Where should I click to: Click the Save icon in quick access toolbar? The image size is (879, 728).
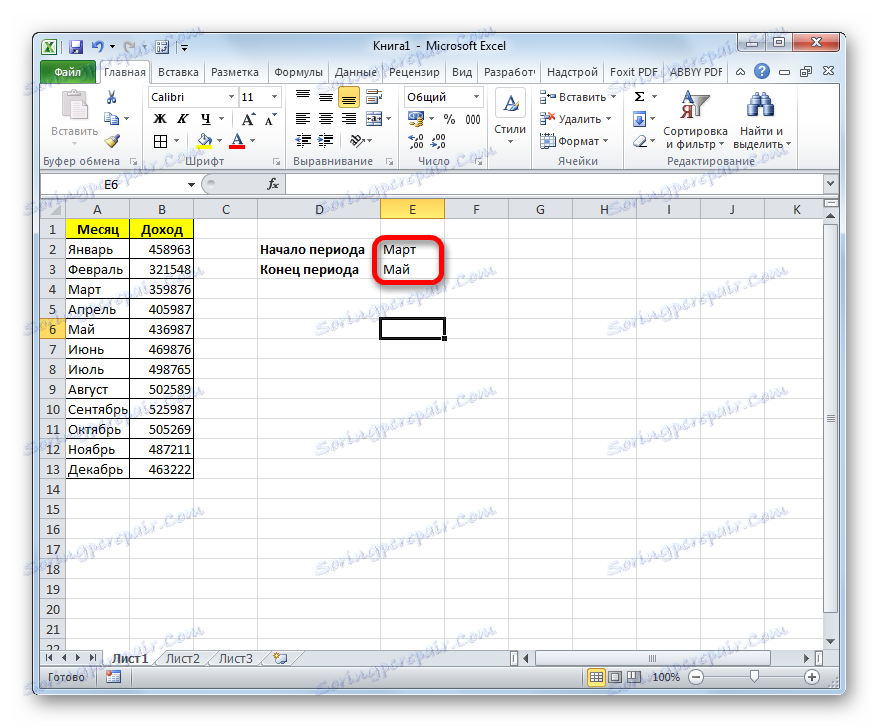tap(76, 47)
